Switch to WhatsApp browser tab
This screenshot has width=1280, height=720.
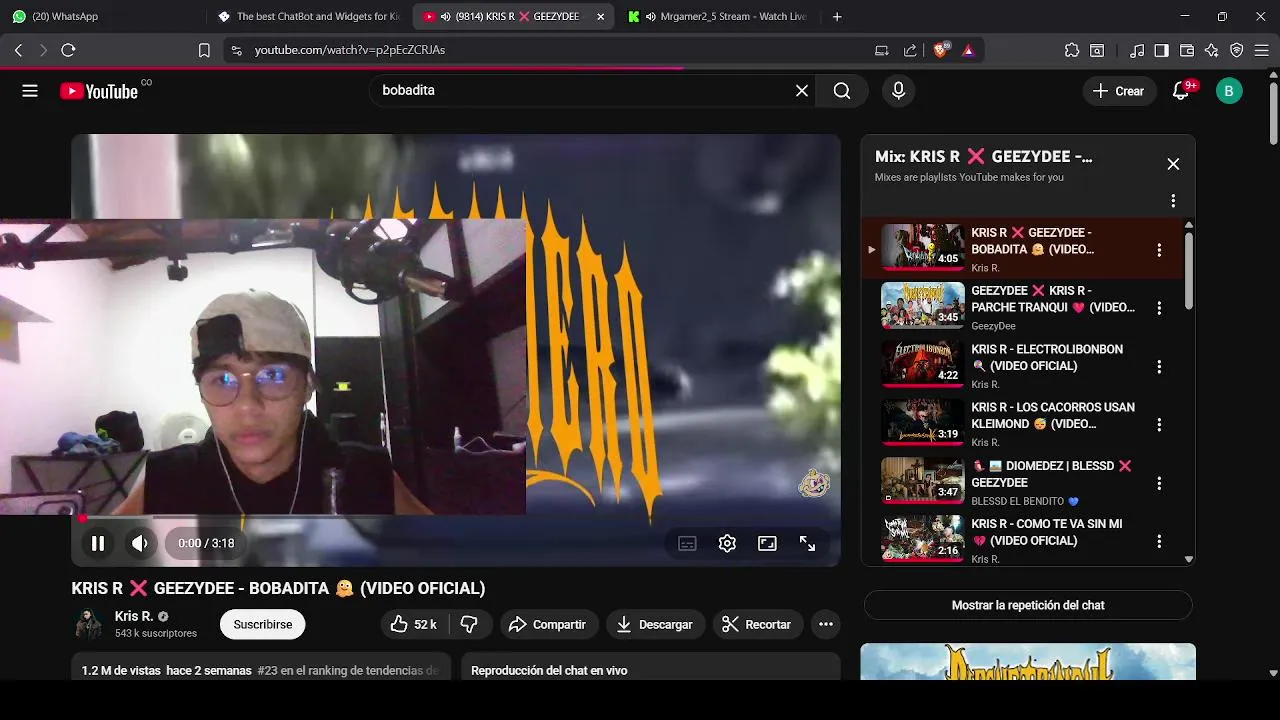pos(101,16)
